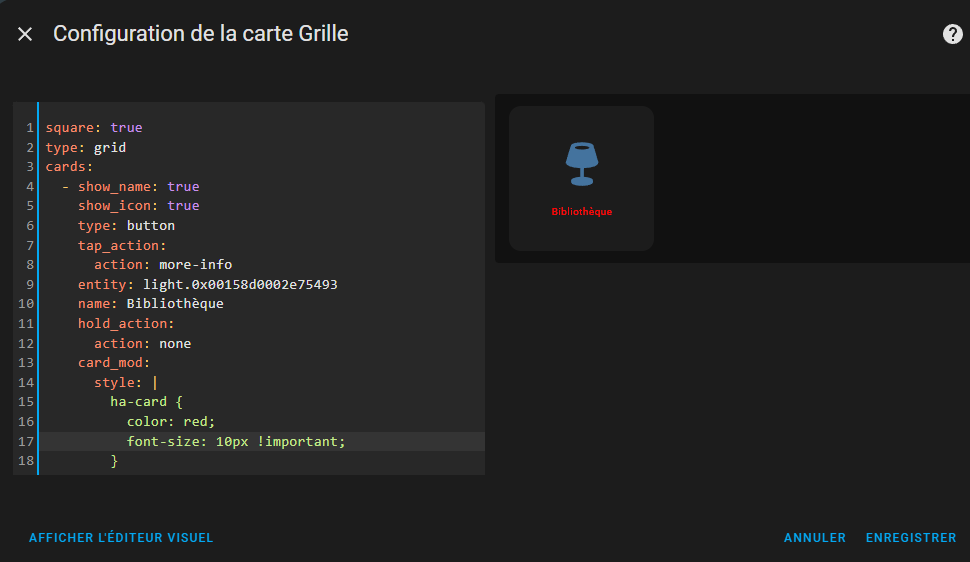Click entity light.0x00158d0002e75493 value
This screenshot has width=970, height=562.
[241, 284]
